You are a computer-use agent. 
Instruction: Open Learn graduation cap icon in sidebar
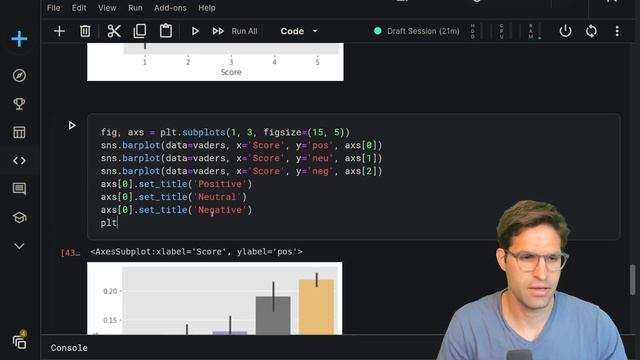coord(19,218)
